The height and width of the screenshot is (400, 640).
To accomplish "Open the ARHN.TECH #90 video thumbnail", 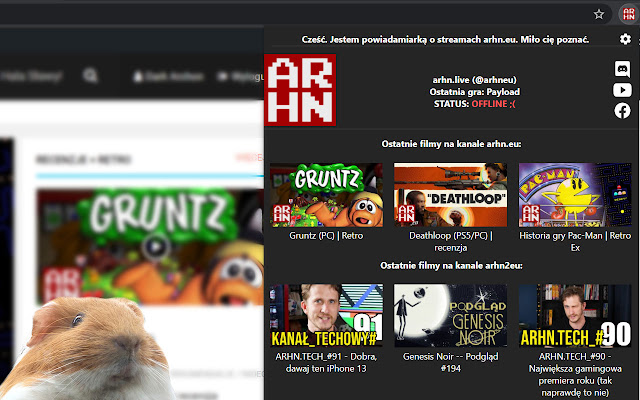I will (x=575, y=316).
